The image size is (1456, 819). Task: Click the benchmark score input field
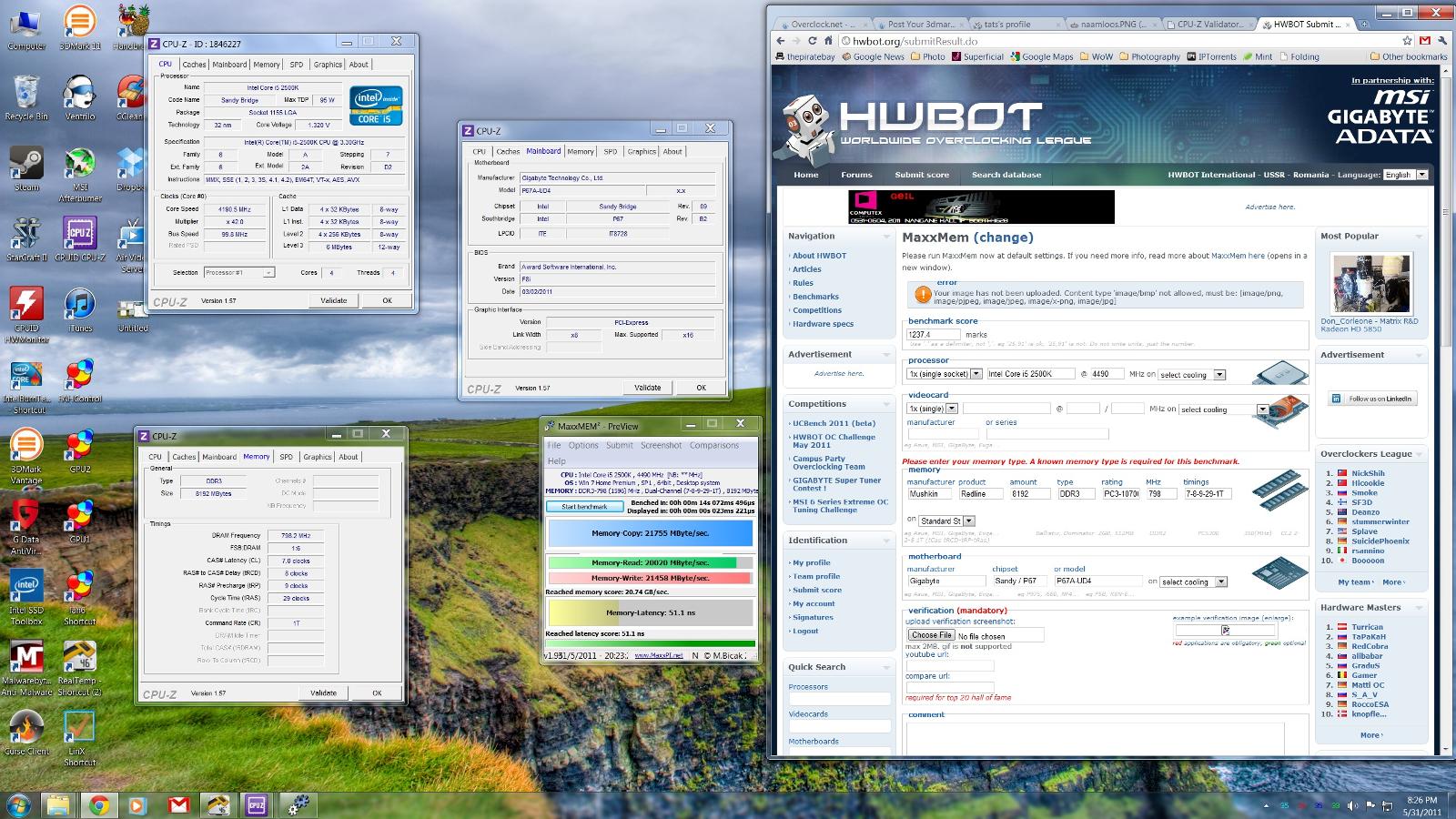934,334
